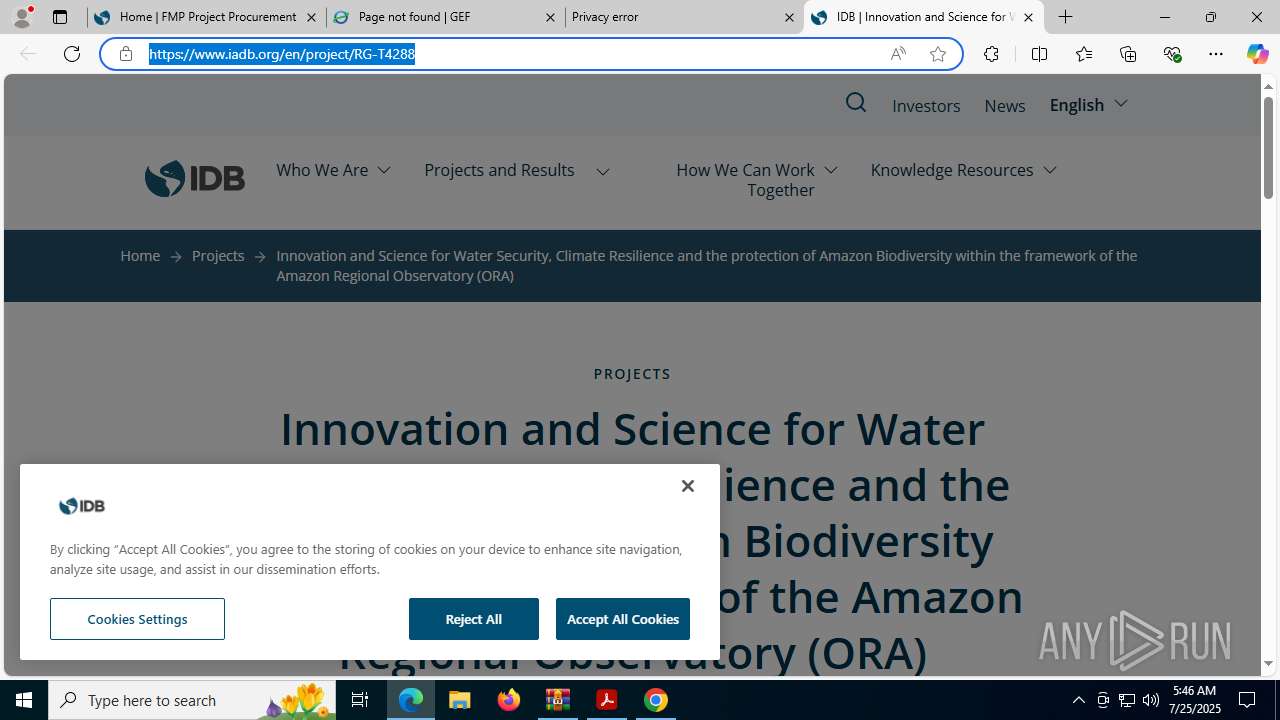Go to Home in breadcrumb
The height and width of the screenshot is (720, 1280).
140,256
